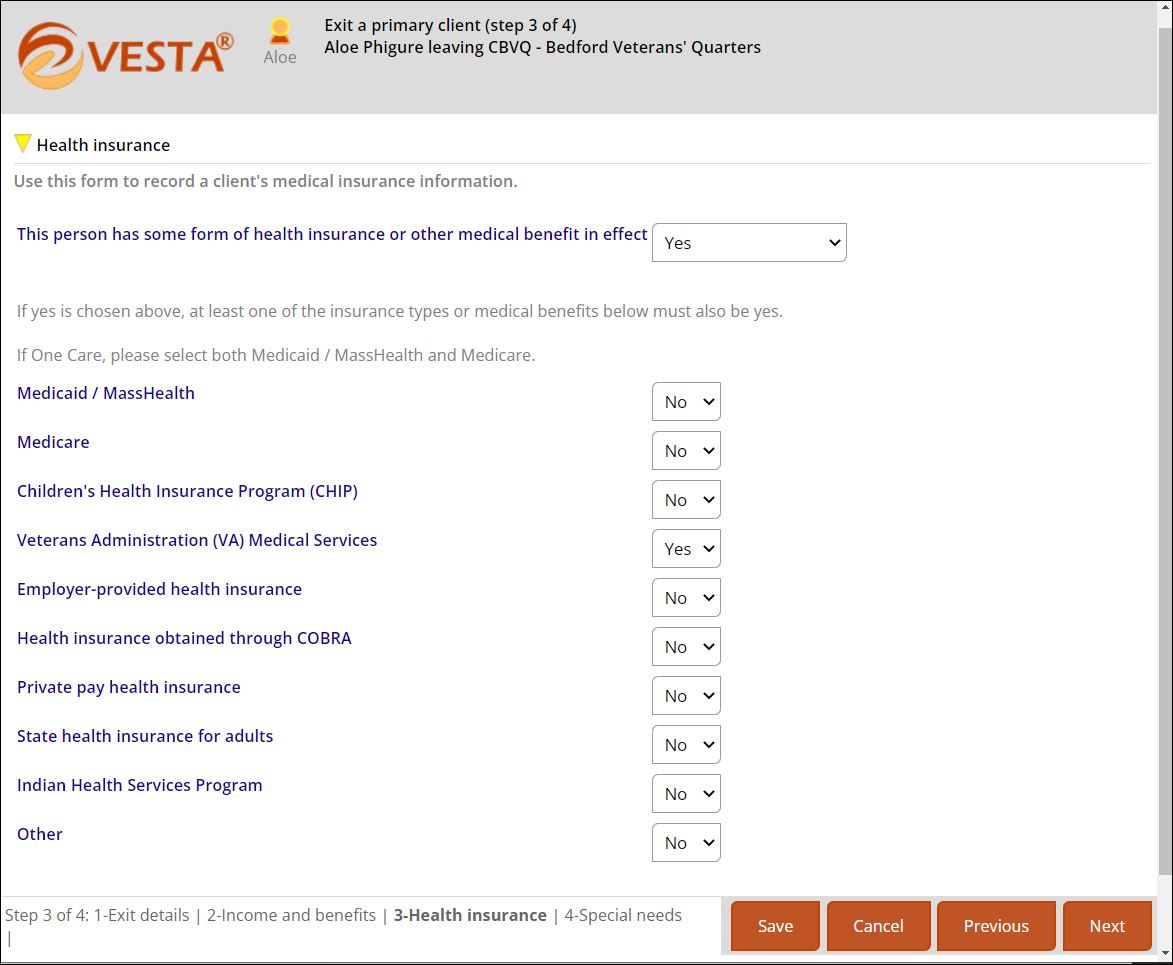Screen dimensions: 1173x965
Task: Click the Medicare label
Action: pyautogui.click(x=53, y=442)
